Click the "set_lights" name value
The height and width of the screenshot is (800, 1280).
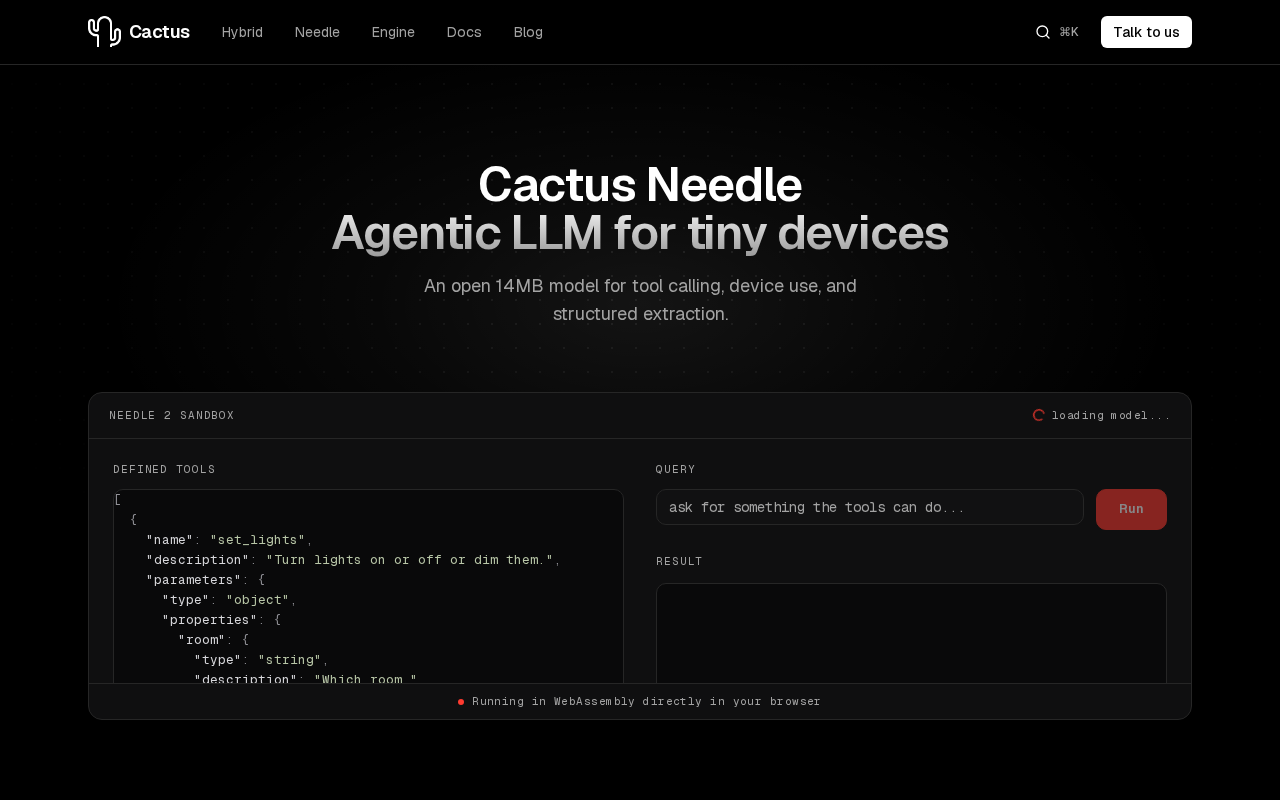pyautogui.click(x=257, y=540)
